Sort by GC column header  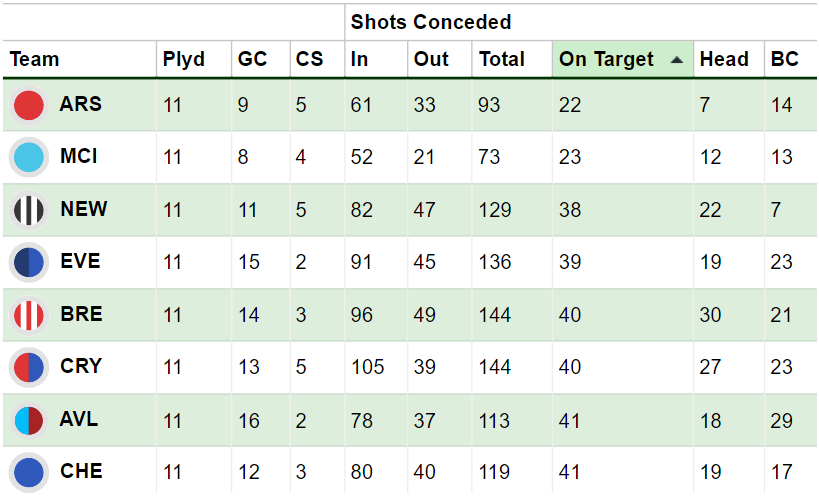coord(252,59)
